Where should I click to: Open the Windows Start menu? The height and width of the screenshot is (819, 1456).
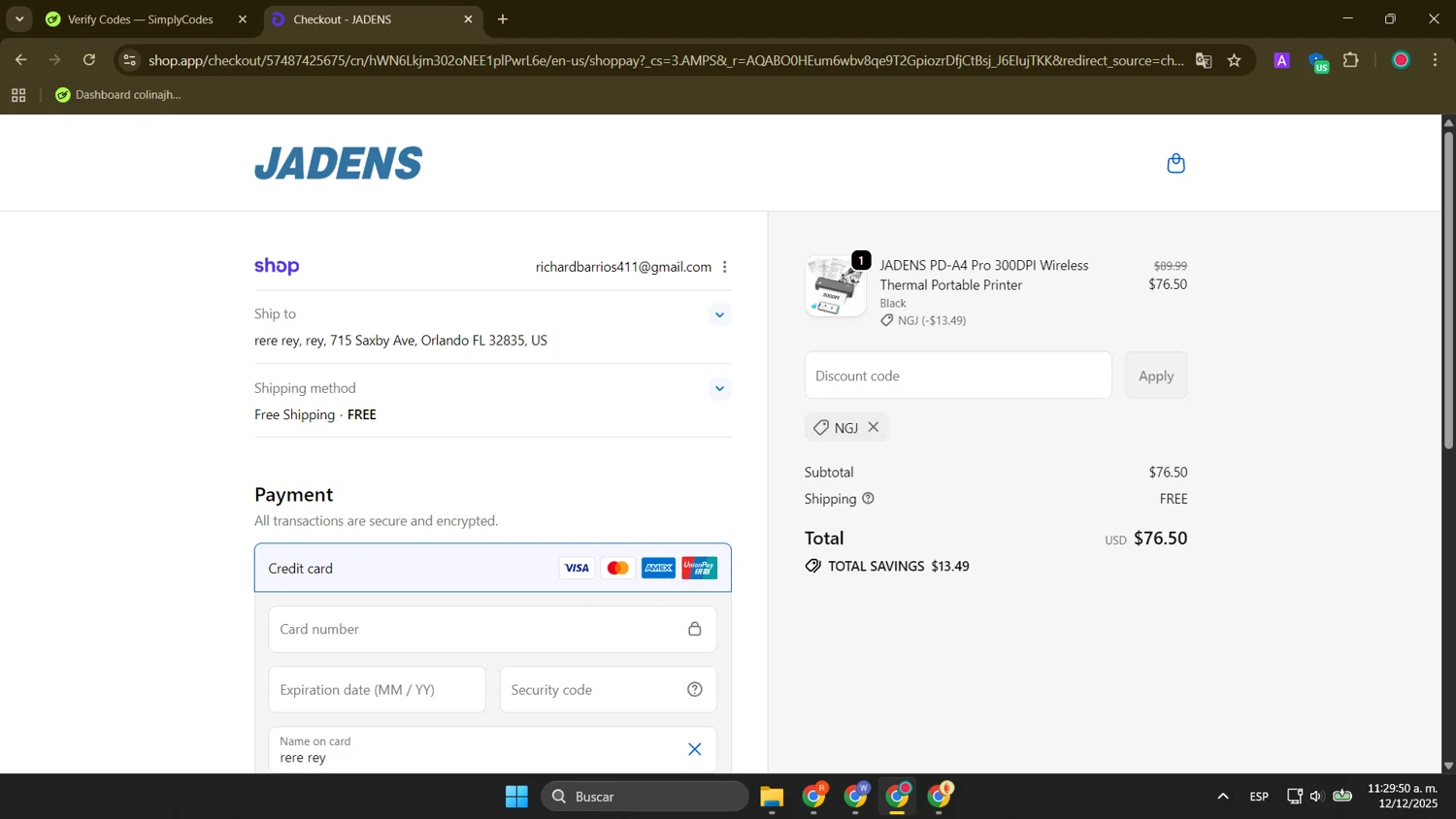tap(516, 797)
